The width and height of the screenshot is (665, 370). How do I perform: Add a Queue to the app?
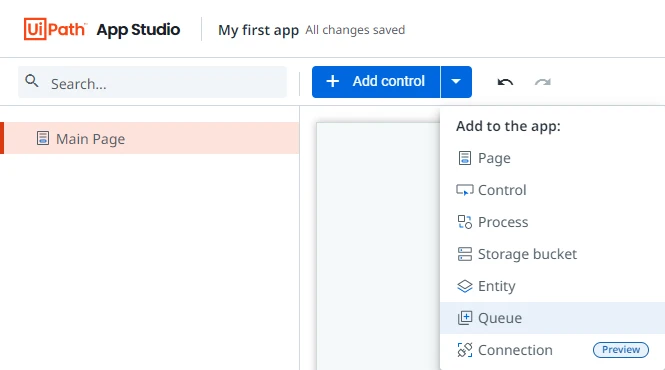click(552, 318)
